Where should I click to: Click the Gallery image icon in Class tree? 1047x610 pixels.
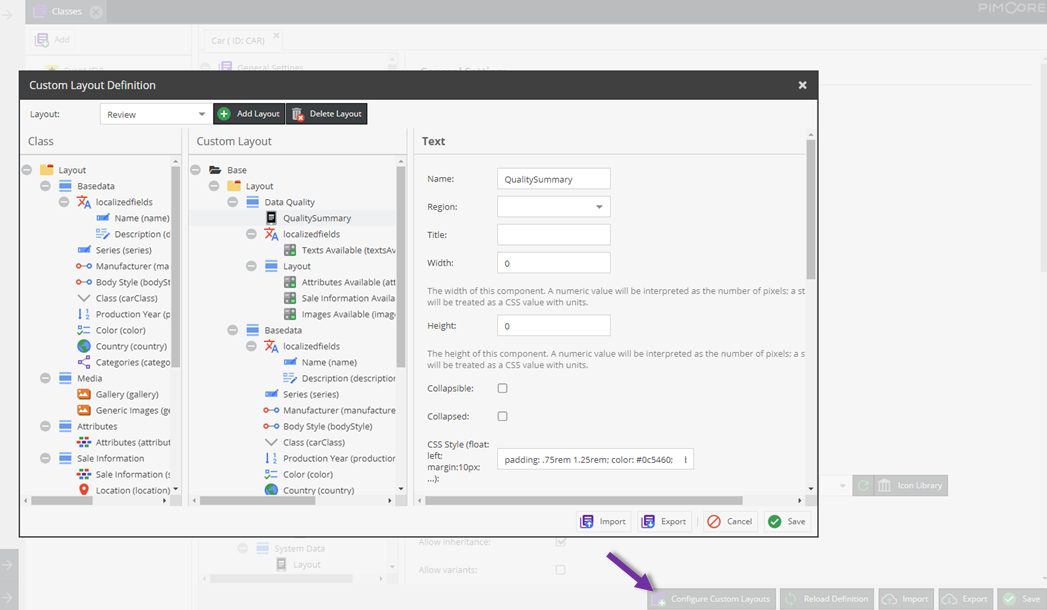click(x=84, y=394)
